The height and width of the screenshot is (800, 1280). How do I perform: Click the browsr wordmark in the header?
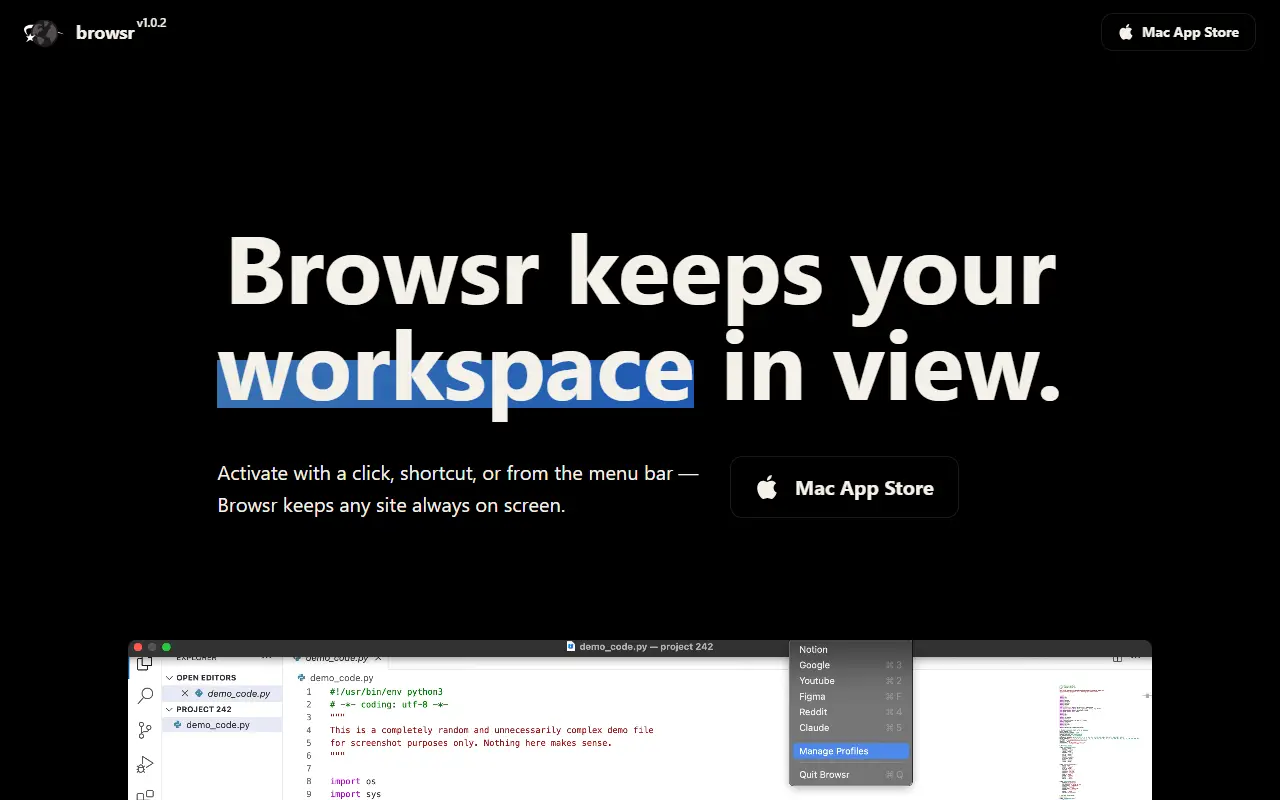105,33
